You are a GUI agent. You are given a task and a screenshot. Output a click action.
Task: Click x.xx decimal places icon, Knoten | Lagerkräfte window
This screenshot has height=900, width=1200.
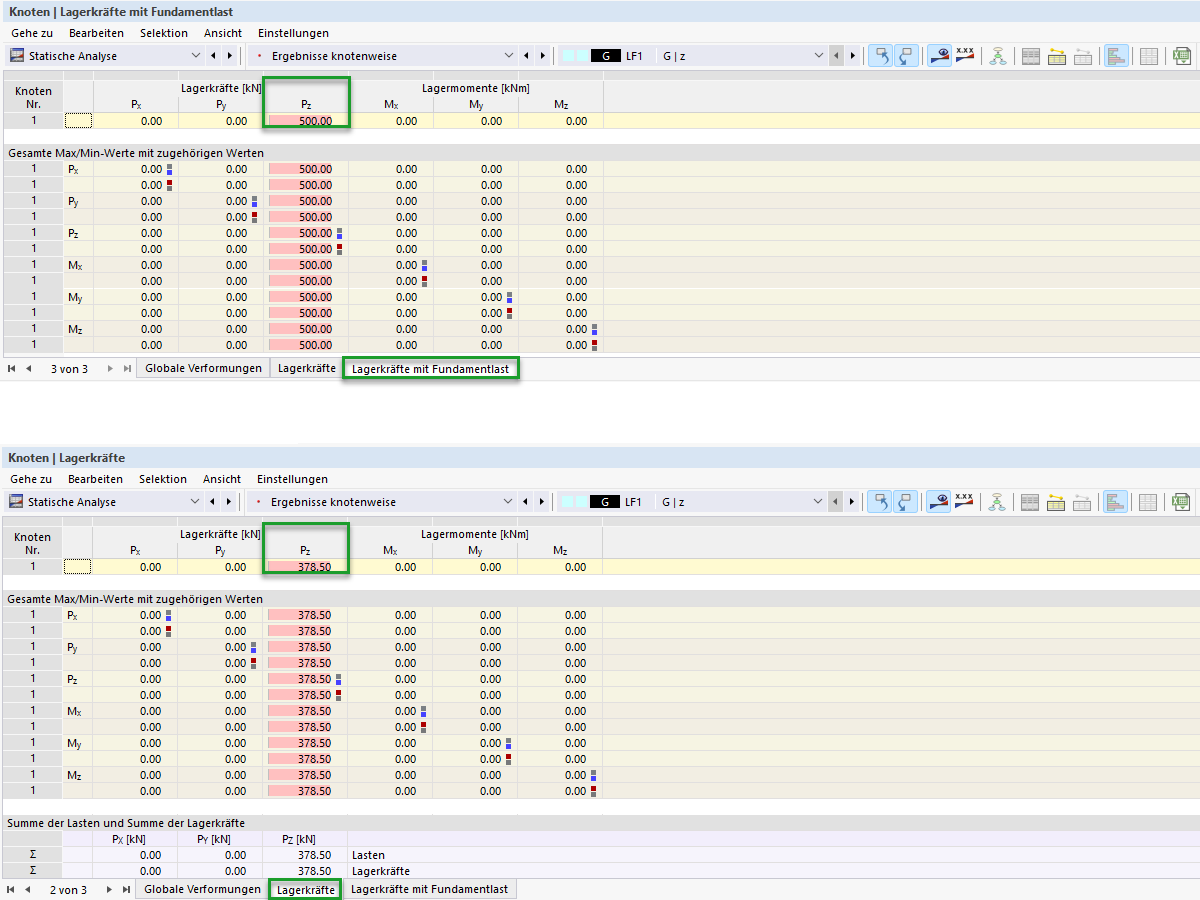click(965, 502)
